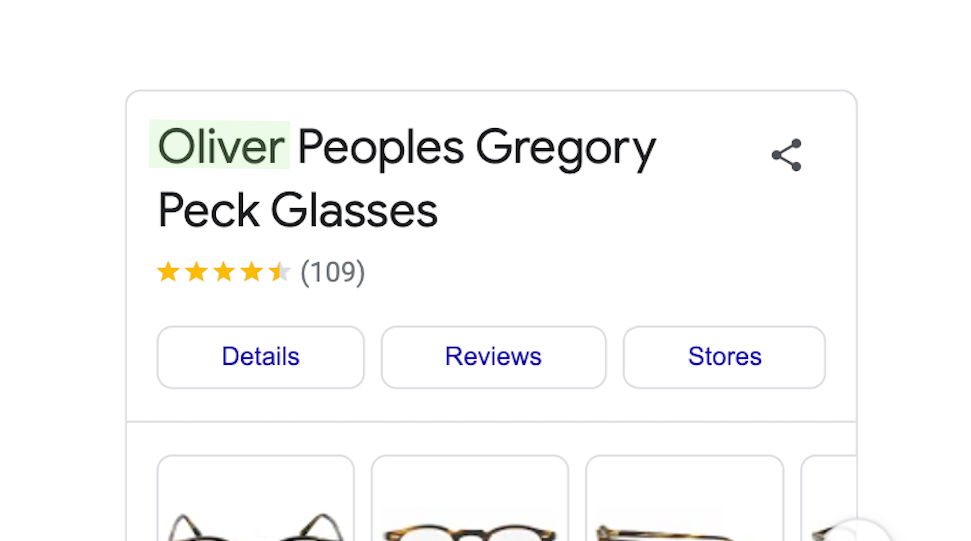Click the highlighted word Oliver
Image resolution: width=971 pixels, height=541 pixels.
[x=220, y=146]
